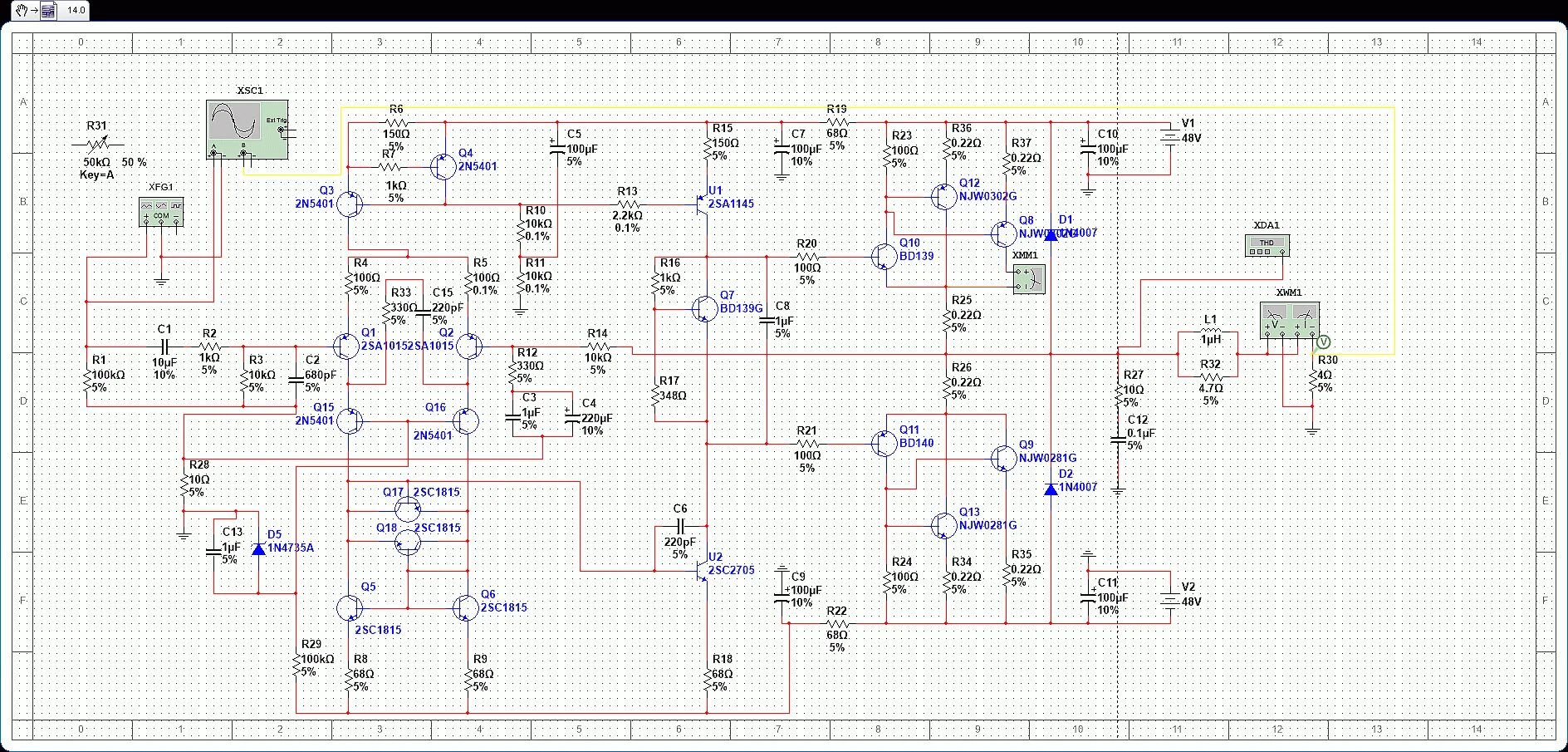Click the hand icon in the tab

[x=22, y=11]
